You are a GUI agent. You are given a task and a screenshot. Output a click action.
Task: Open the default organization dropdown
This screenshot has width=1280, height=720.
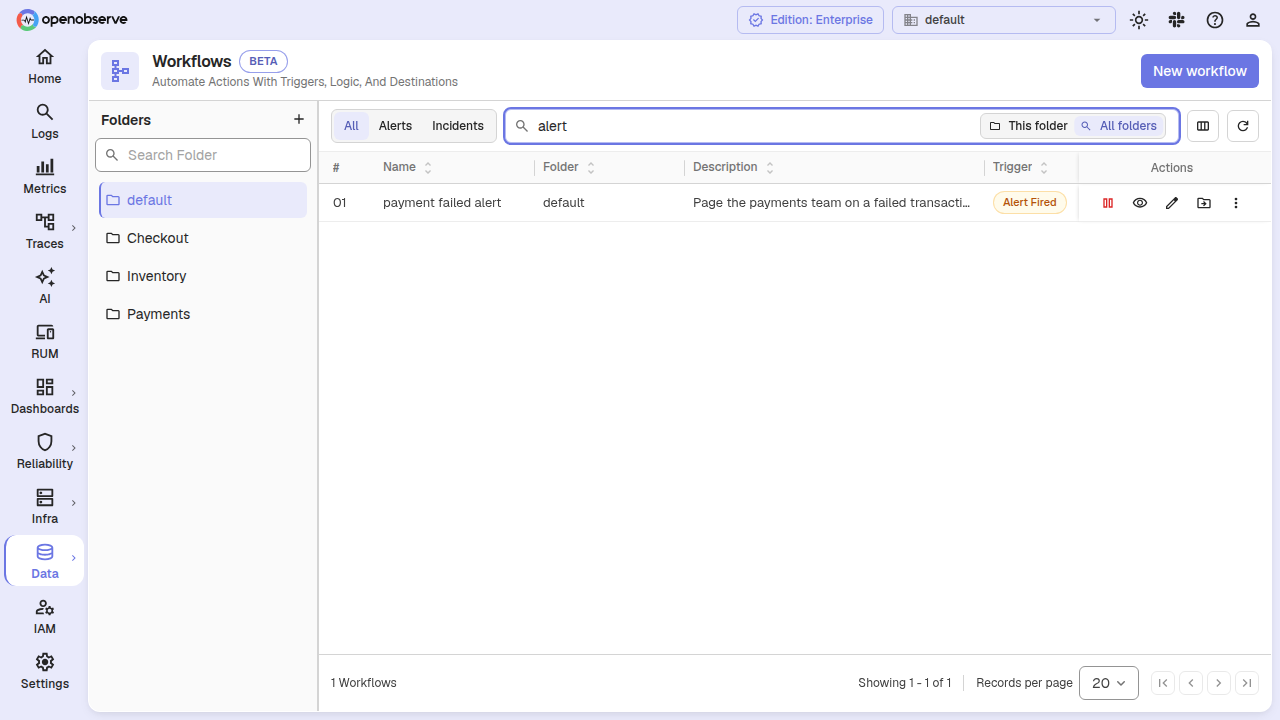coord(1004,20)
